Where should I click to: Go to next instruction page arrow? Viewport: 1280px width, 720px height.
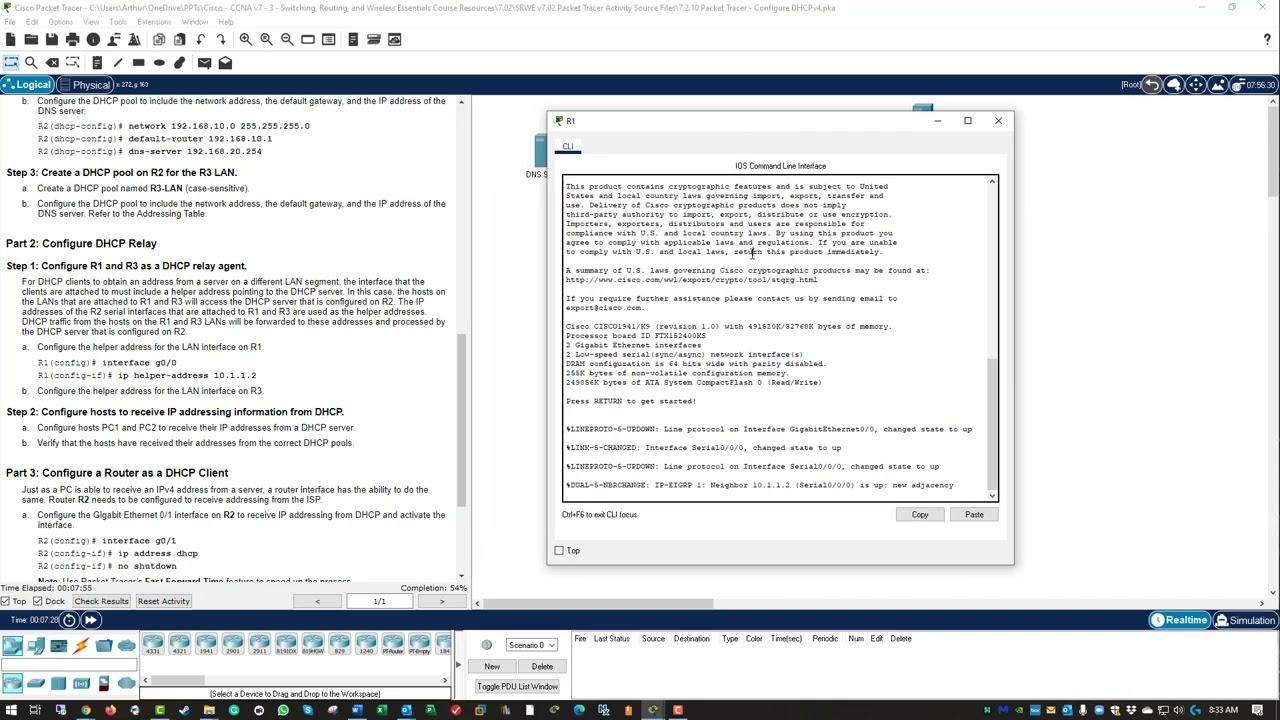(x=441, y=601)
